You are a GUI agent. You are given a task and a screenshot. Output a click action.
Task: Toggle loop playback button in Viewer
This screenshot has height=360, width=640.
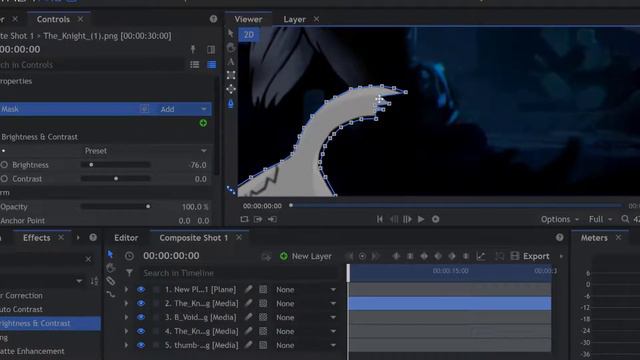(244, 219)
